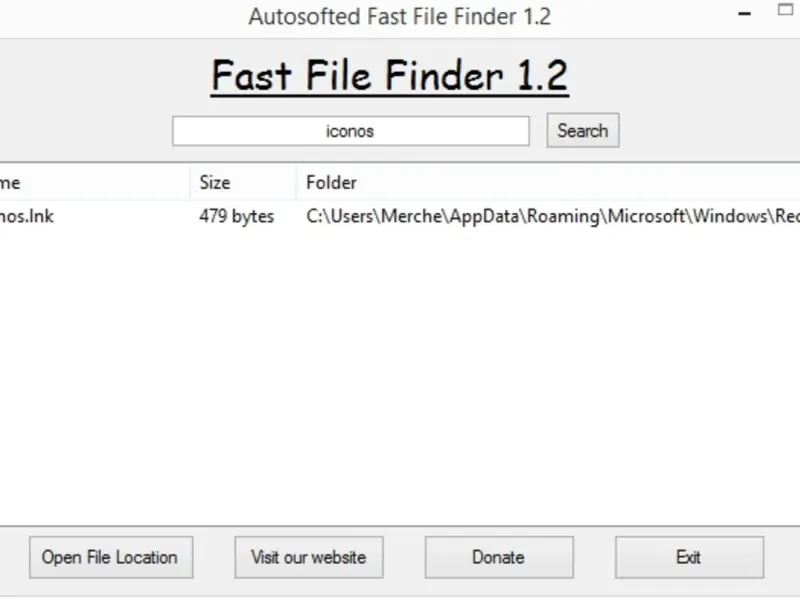800x600 pixels.
Task: Click the empty area of the results list
Action: click(400, 380)
